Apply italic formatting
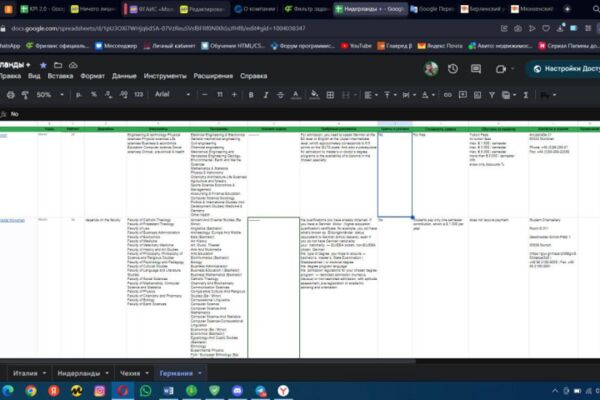 point(266,95)
